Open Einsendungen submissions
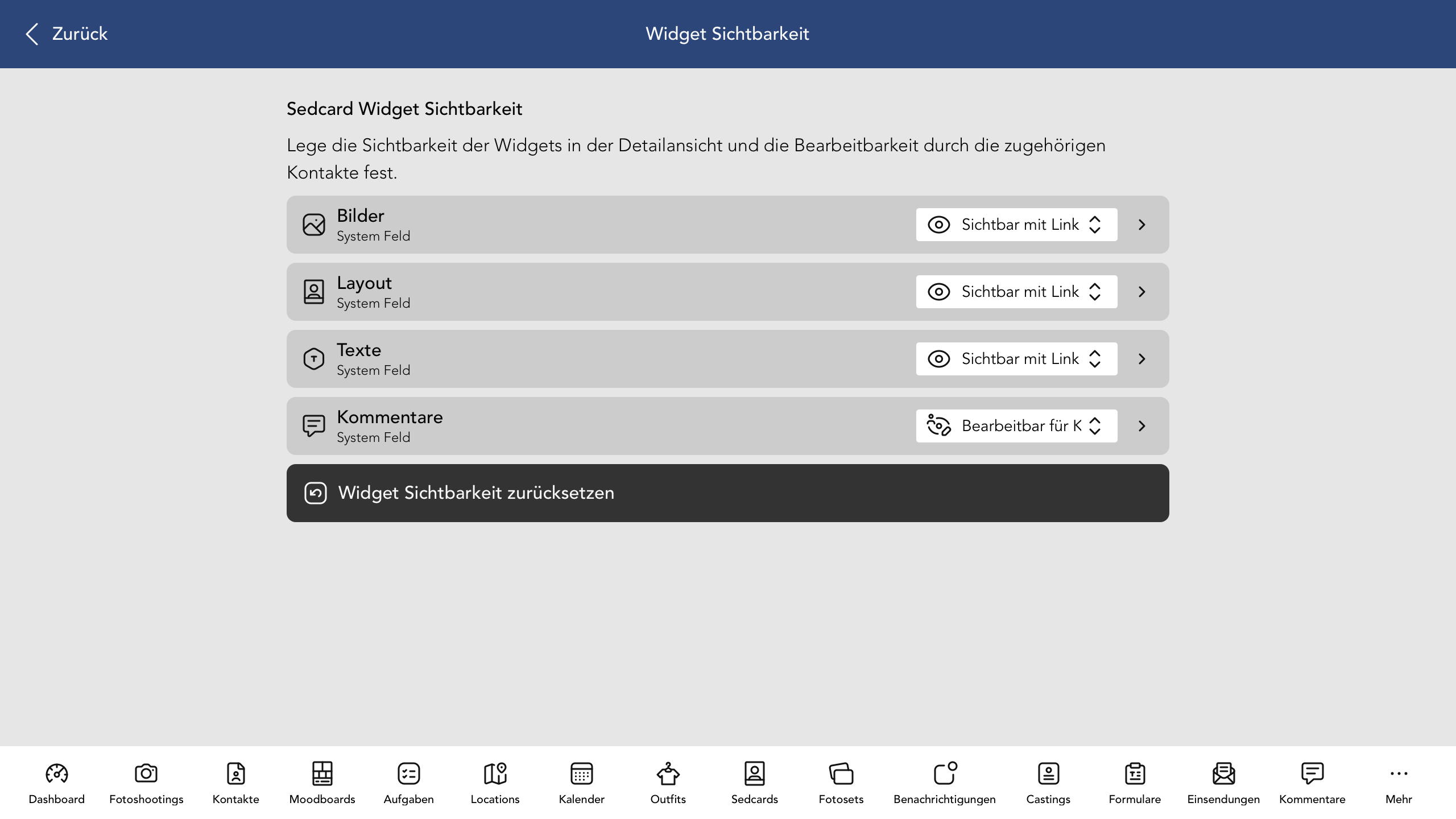The image size is (1456, 819). click(1222, 782)
